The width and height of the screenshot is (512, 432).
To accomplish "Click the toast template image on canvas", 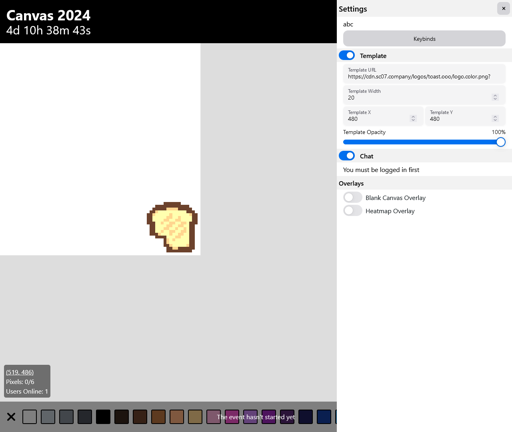I will tap(172, 227).
